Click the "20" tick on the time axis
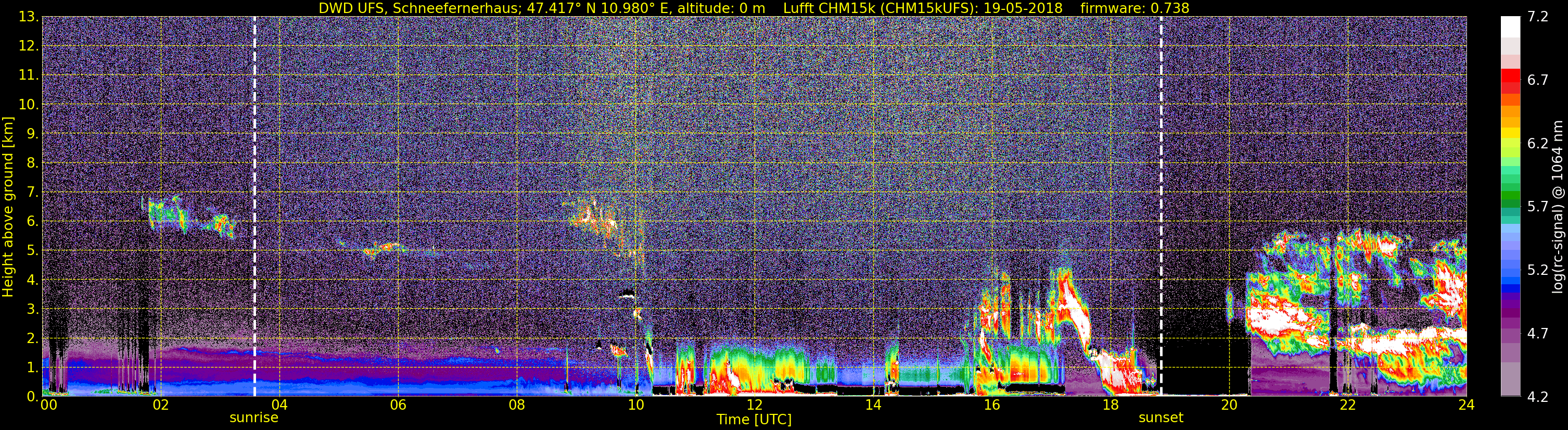The height and width of the screenshot is (430, 1568). click(x=1229, y=405)
